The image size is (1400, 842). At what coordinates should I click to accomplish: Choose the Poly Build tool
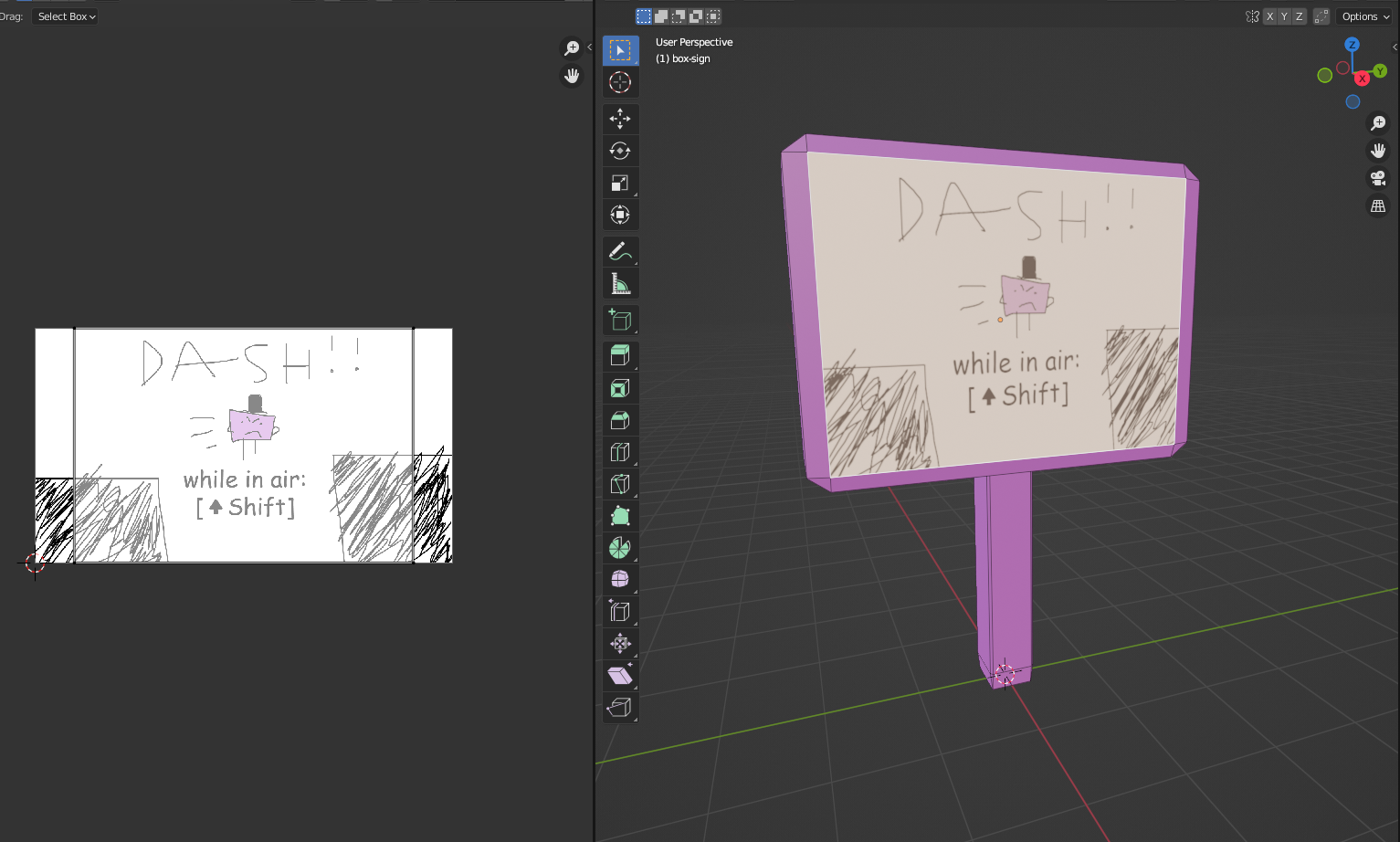pyautogui.click(x=620, y=516)
